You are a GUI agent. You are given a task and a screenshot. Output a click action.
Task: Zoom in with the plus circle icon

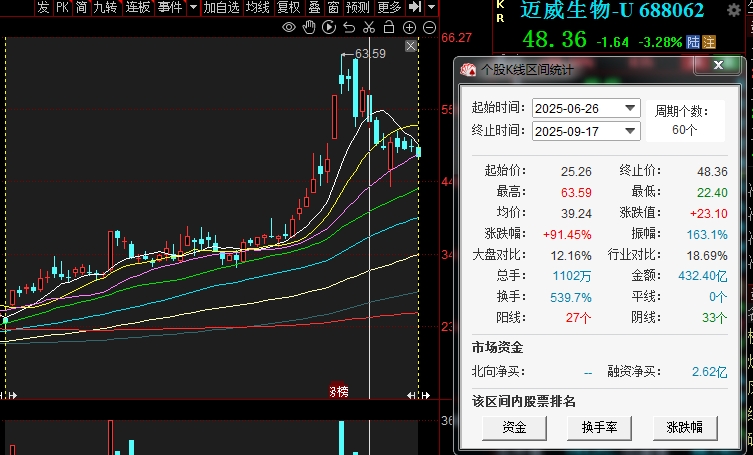point(409,27)
